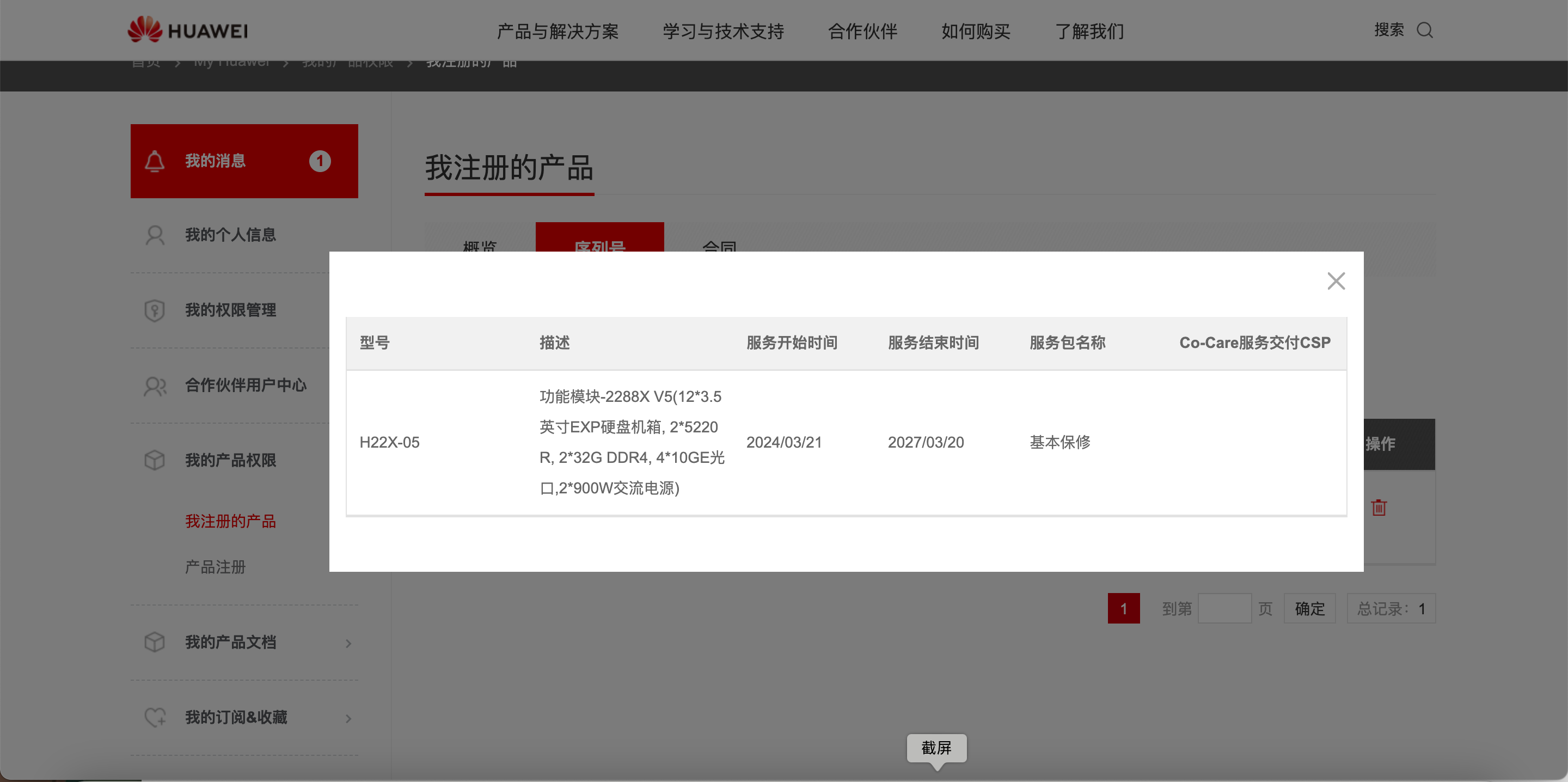
Task: Open the 学习与技术支持 menu
Action: [x=723, y=31]
